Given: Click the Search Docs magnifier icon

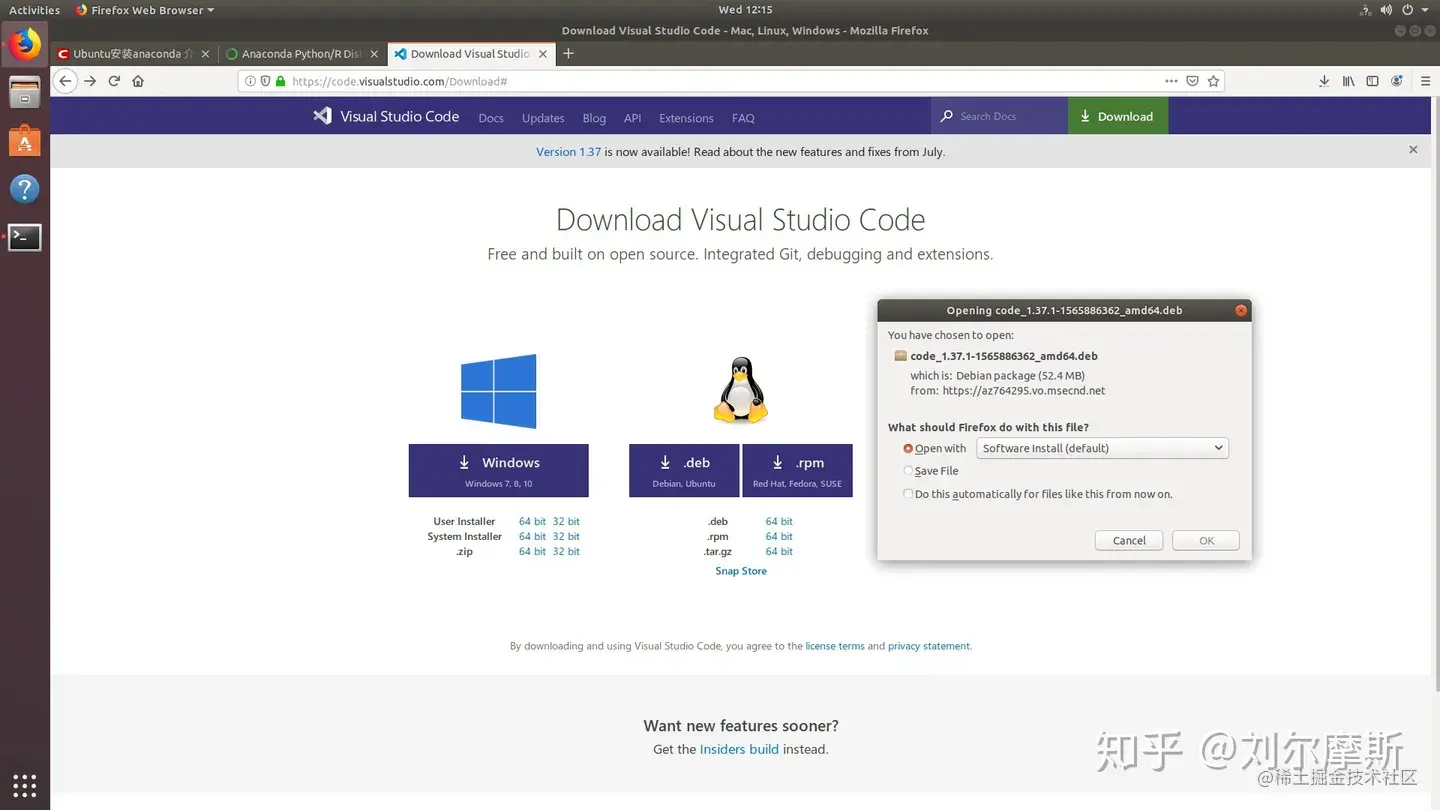Looking at the screenshot, I should pyautogui.click(x=946, y=116).
